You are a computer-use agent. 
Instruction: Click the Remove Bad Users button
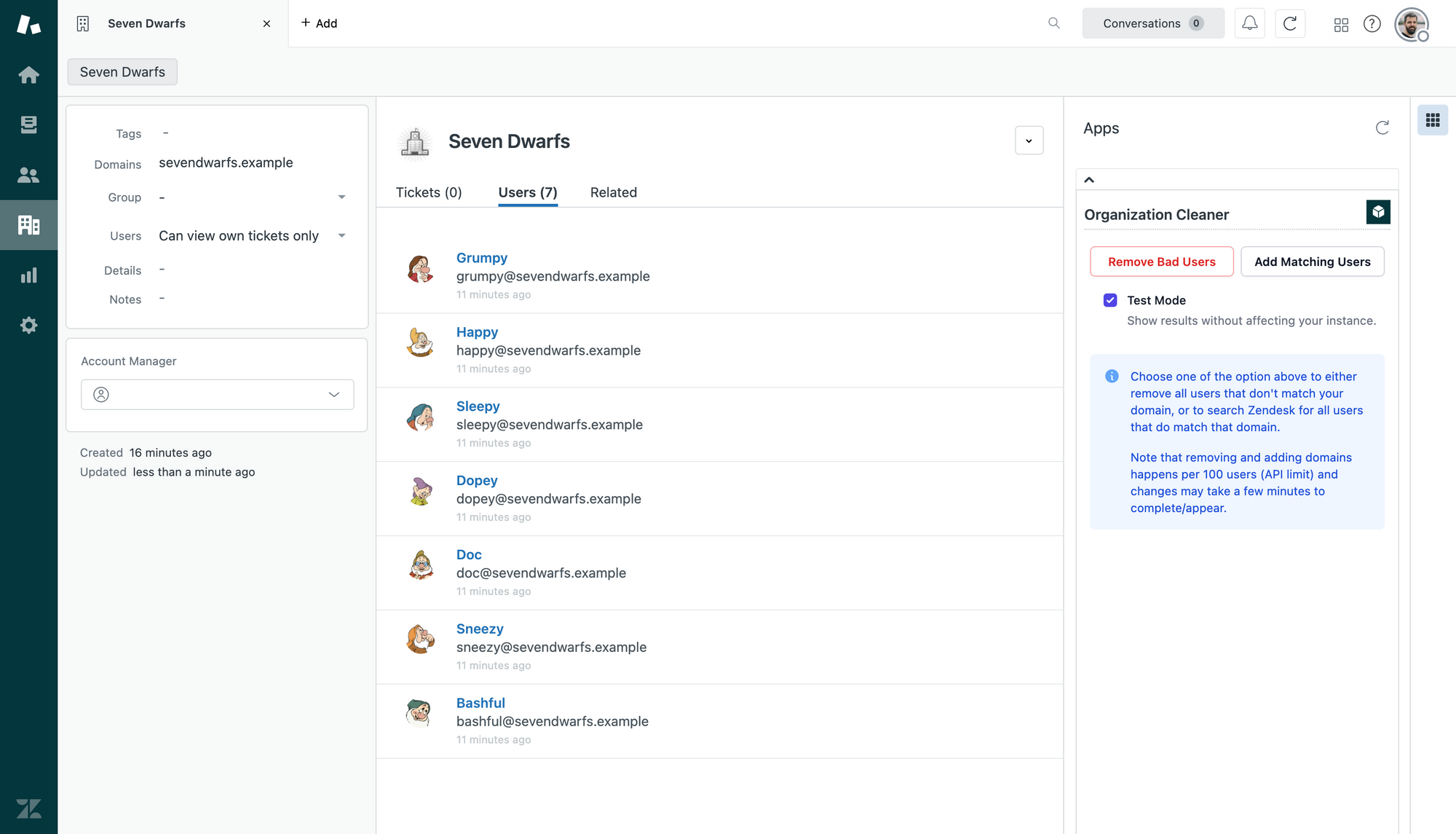pyautogui.click(x=1161, y=261)
